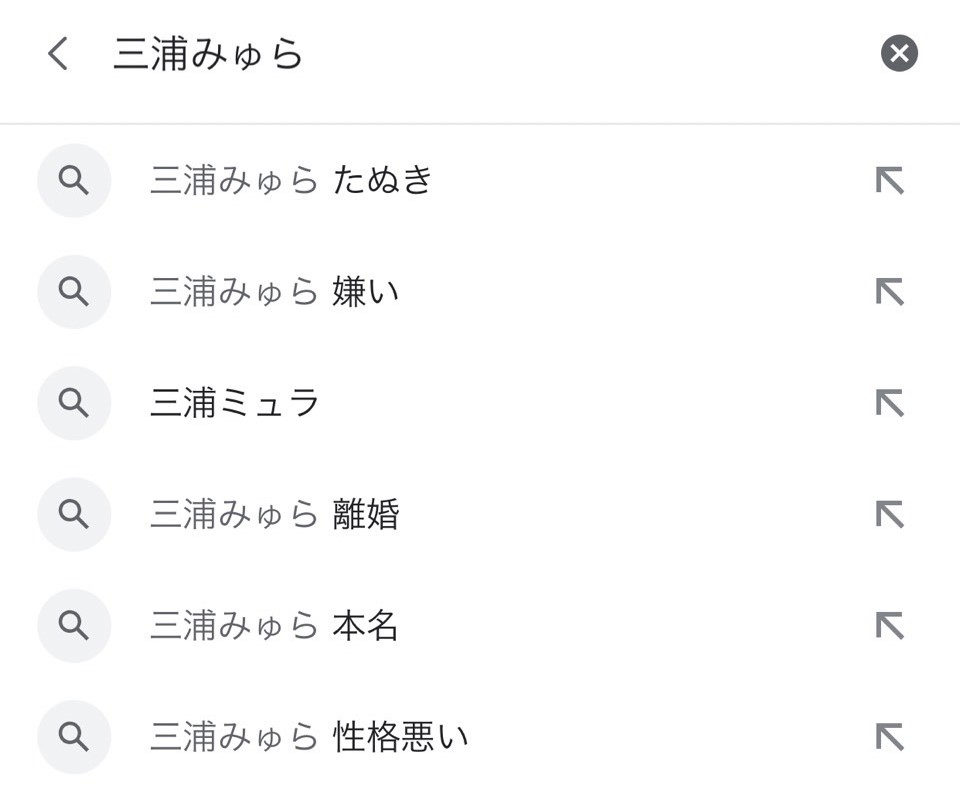Insert 性格悪い suggestion using its arrow icon
This screenshot has height=790, width=960.
890,737
